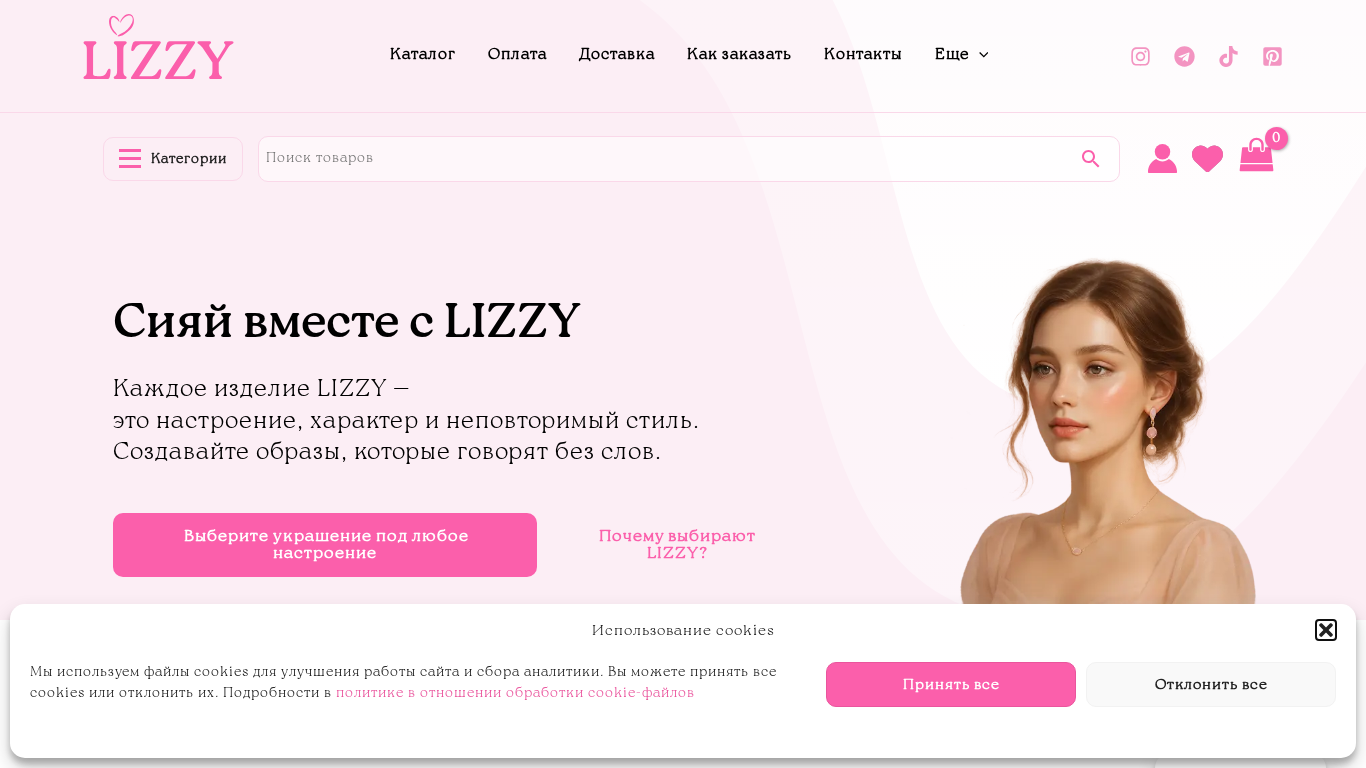View the favorites heart wishlist icon
This screenshot has height=768, width=1366.
click(x=1207, y=159)
